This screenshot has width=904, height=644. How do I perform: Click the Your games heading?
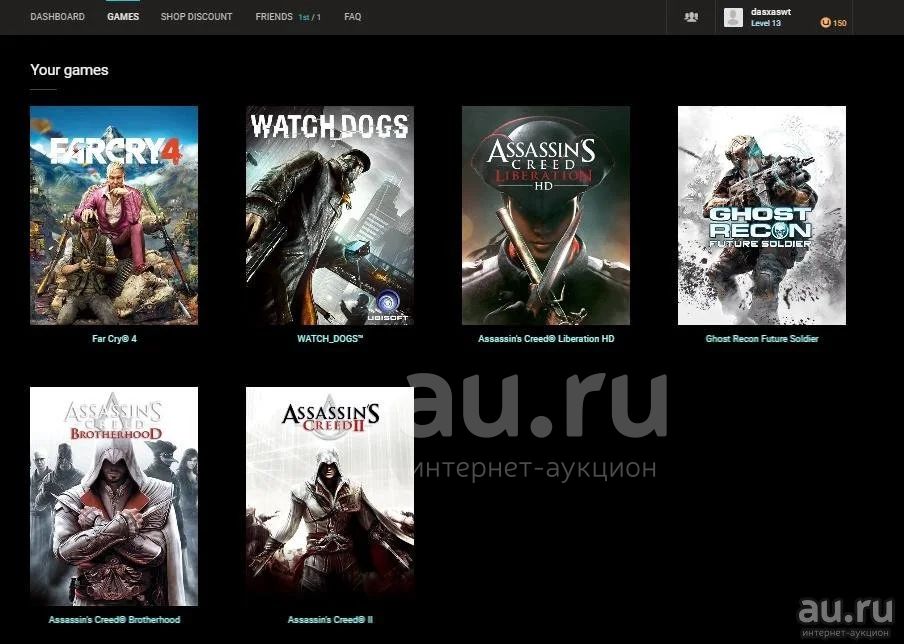69,70
